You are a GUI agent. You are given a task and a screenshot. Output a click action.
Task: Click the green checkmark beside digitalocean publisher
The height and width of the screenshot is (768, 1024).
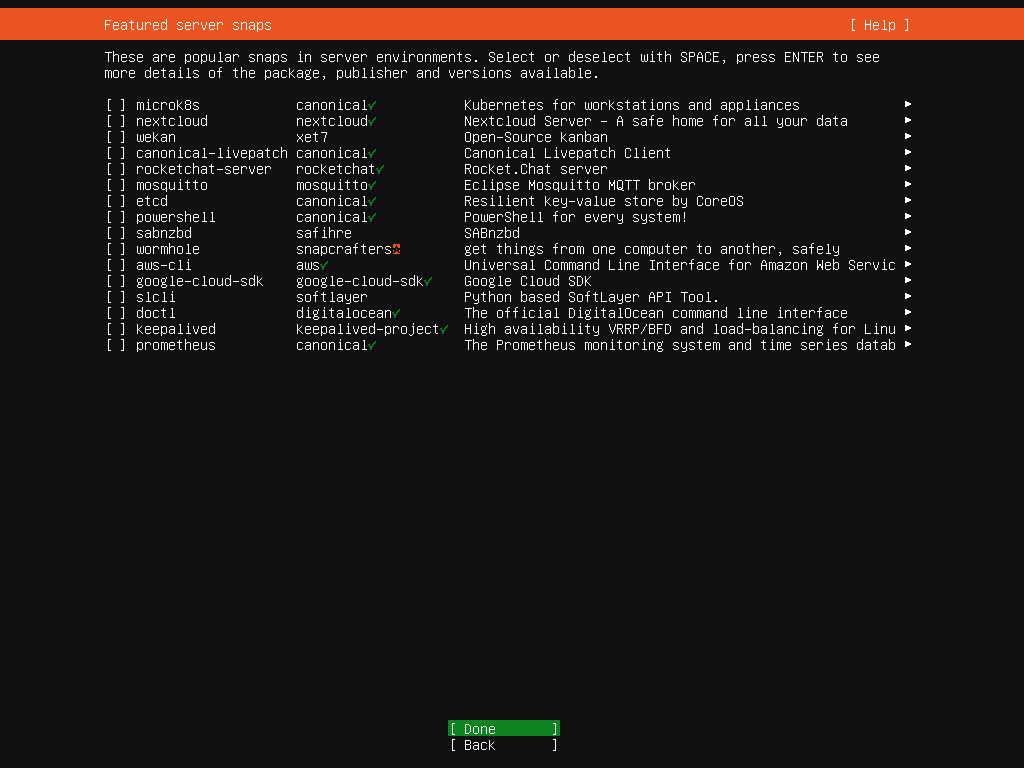tap(396, 313)
